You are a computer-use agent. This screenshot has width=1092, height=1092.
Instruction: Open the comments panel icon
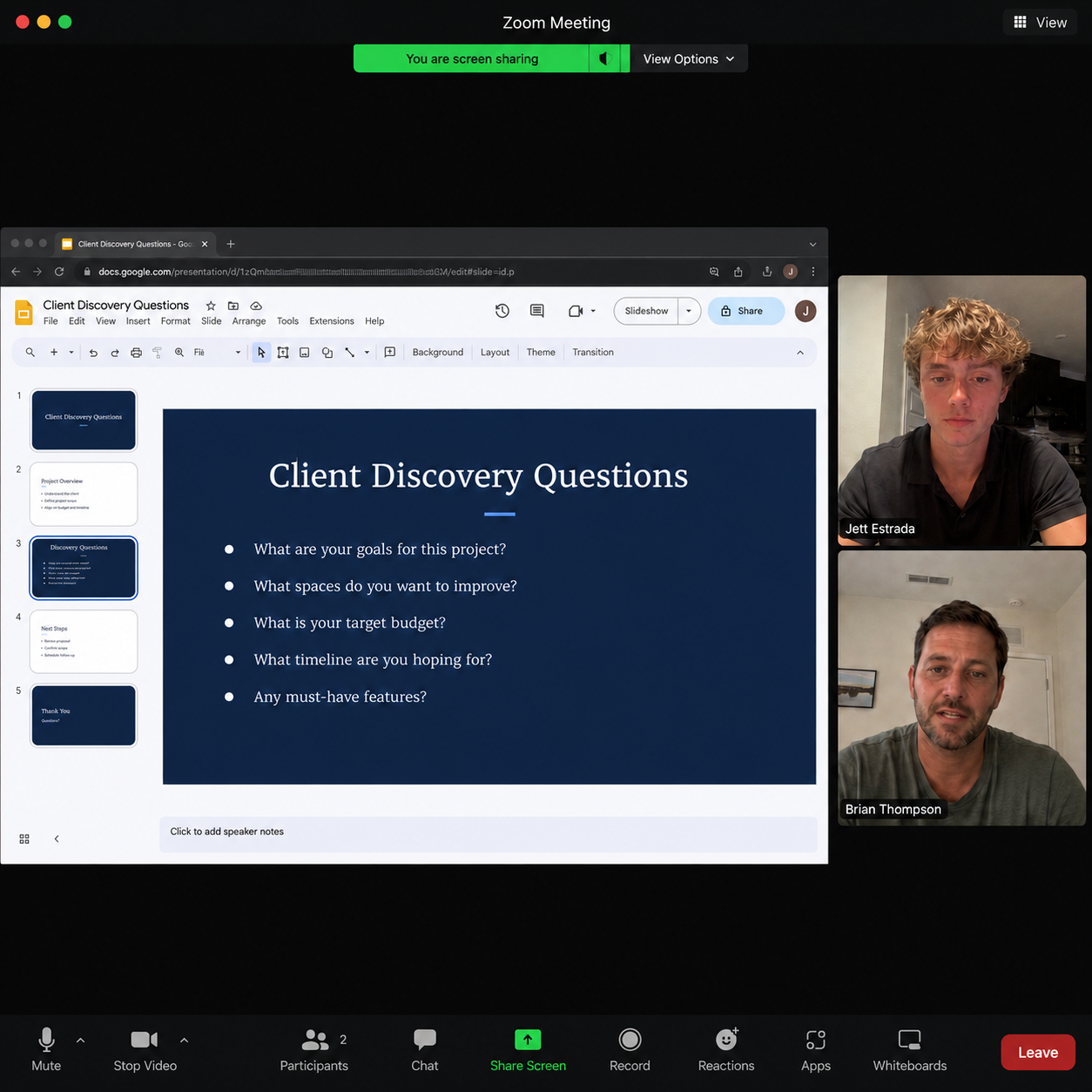(x=537, y=311)
